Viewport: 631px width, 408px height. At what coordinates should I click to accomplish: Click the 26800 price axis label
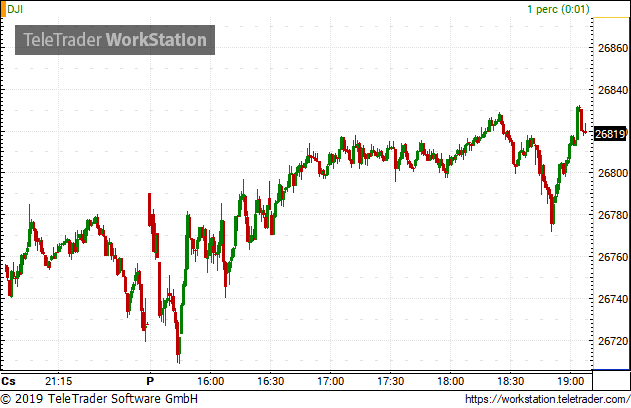613,173
